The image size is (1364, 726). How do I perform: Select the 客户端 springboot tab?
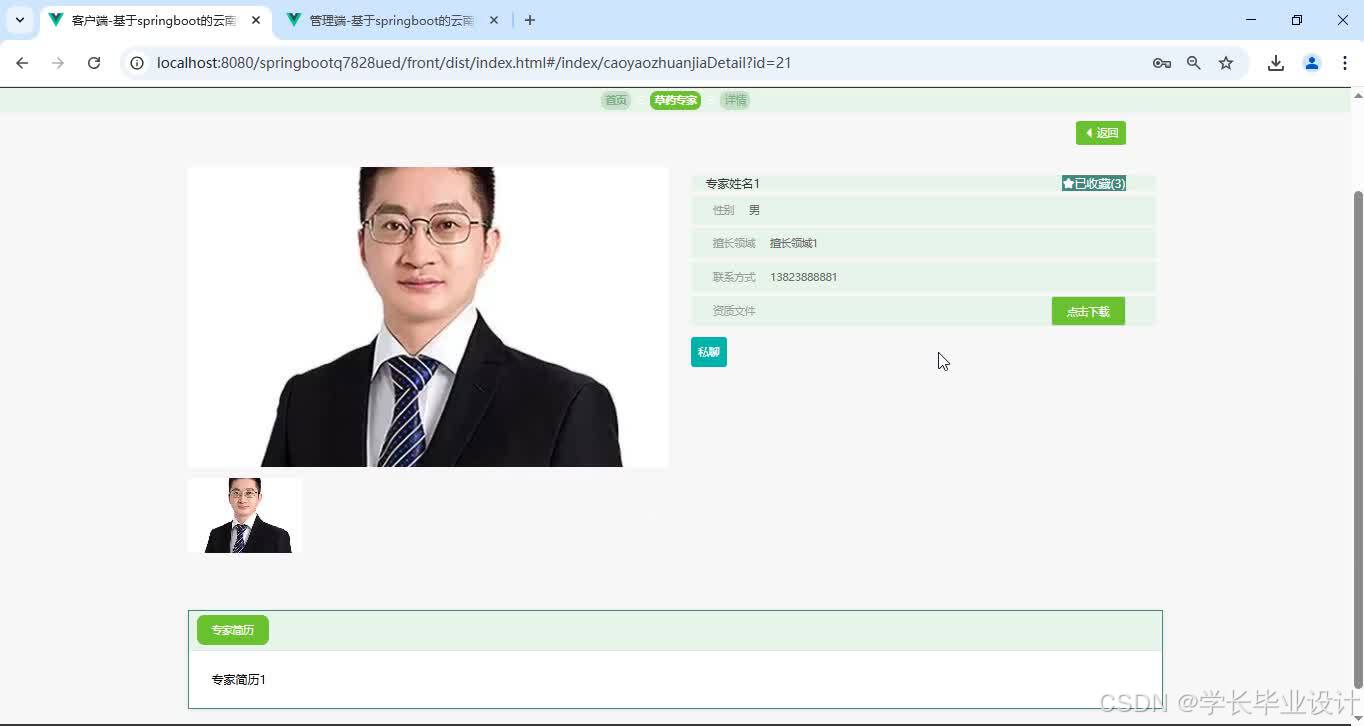[x=154, y=20]
